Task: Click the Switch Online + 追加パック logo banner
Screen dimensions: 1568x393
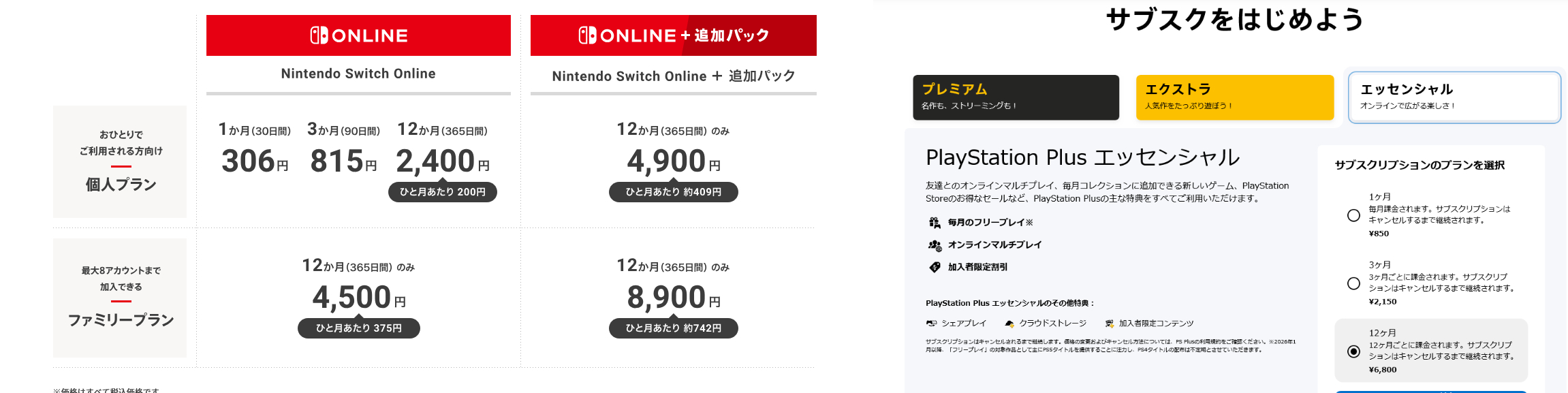Action: [673, 35]
